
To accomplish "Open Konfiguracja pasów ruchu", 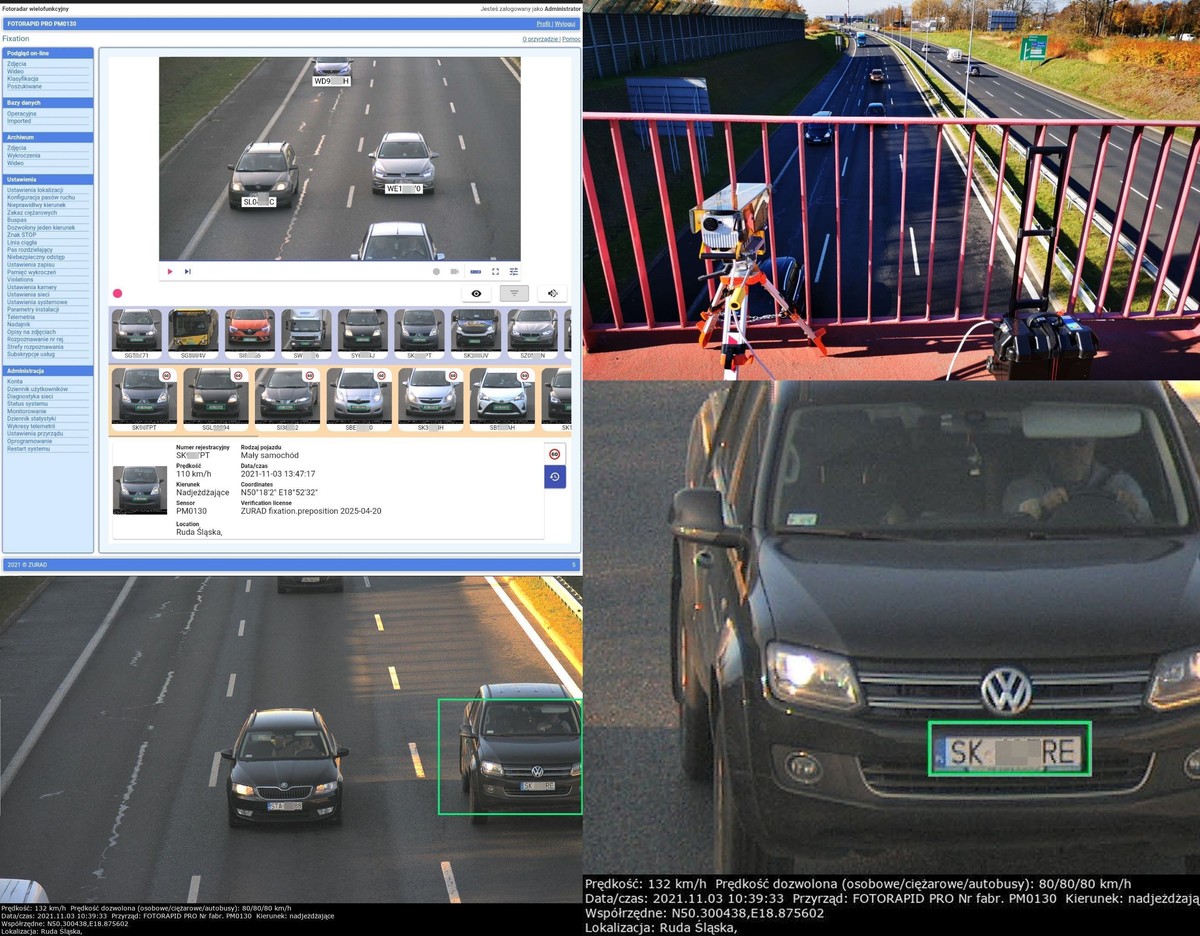I will 40,197.
